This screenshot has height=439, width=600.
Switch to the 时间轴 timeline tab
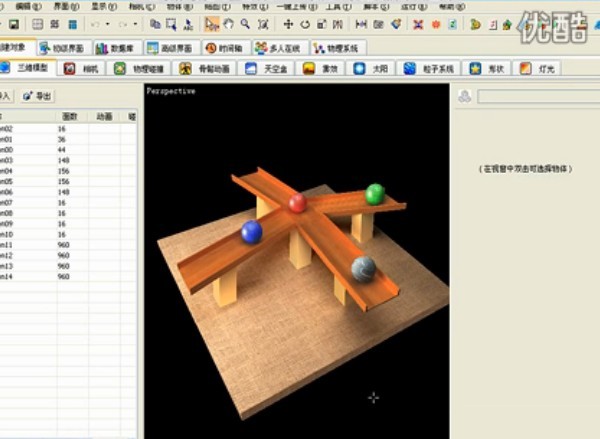(x=226, y=47)
